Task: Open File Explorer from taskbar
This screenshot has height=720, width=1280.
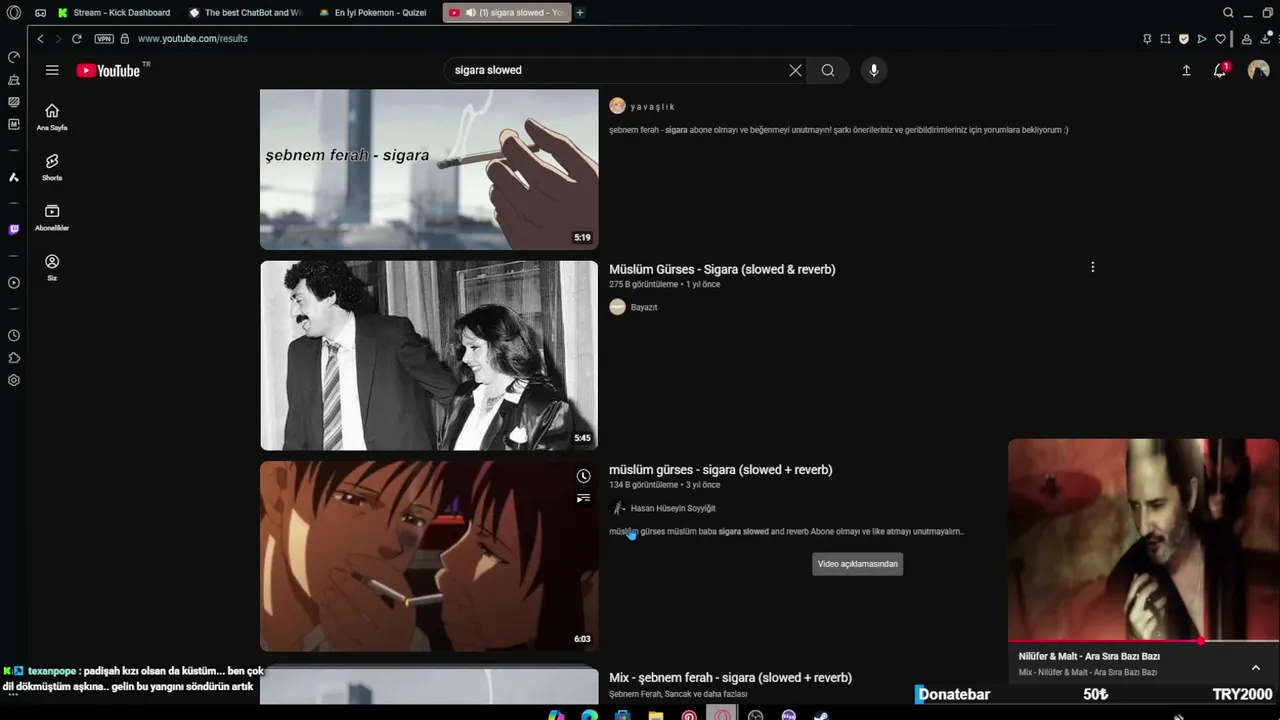Action: pyautogui.click(x=656, y=715)
